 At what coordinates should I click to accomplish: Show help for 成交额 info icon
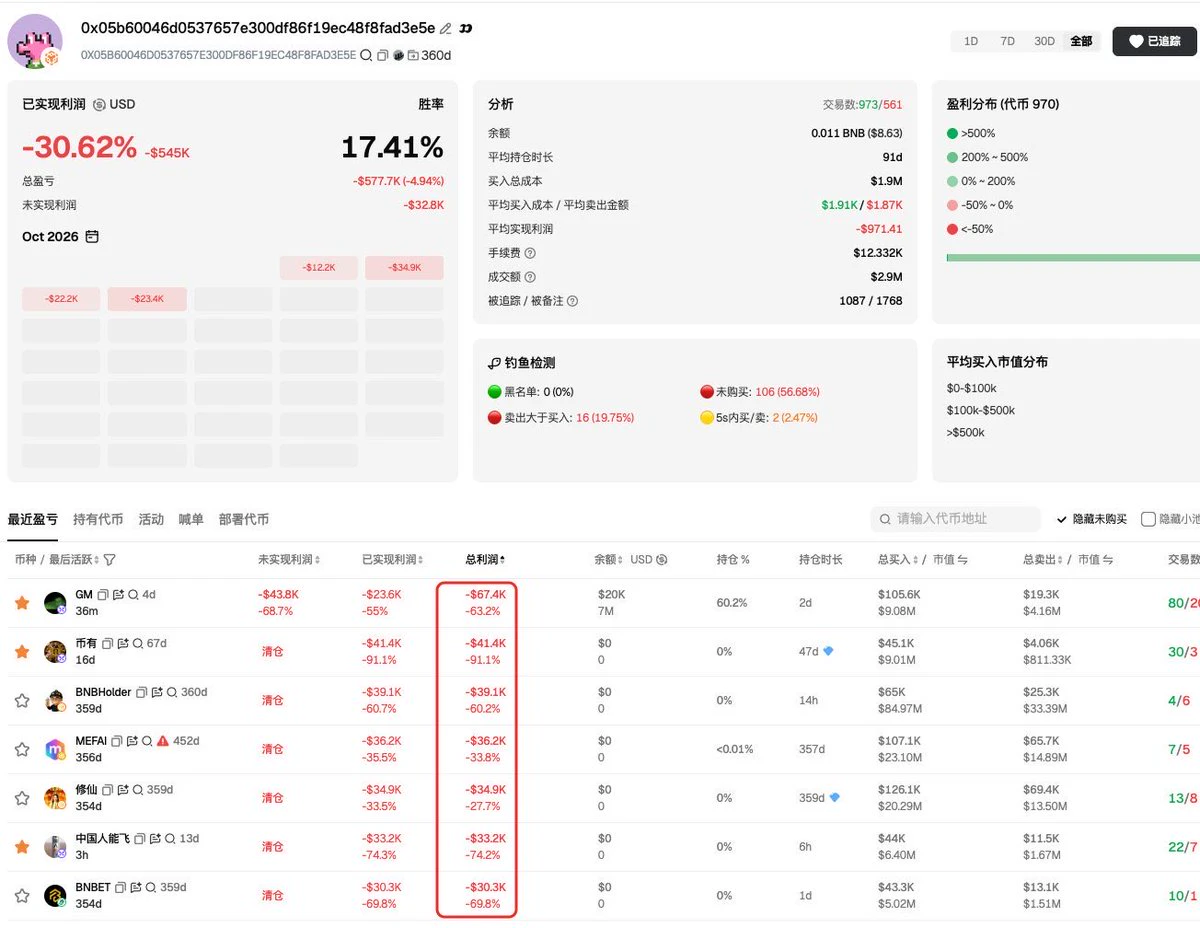point(530,277)
